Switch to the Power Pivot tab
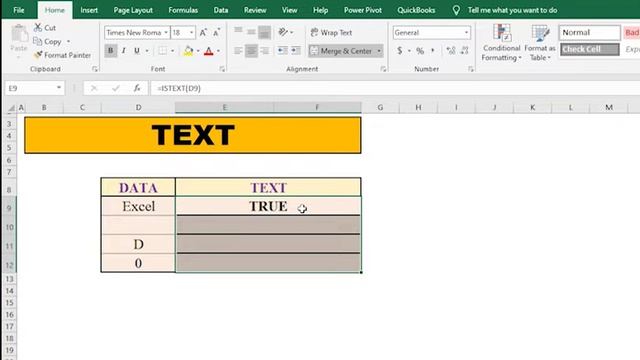Image resolution: width=640 pixels, height=360 pixels. 363,10
